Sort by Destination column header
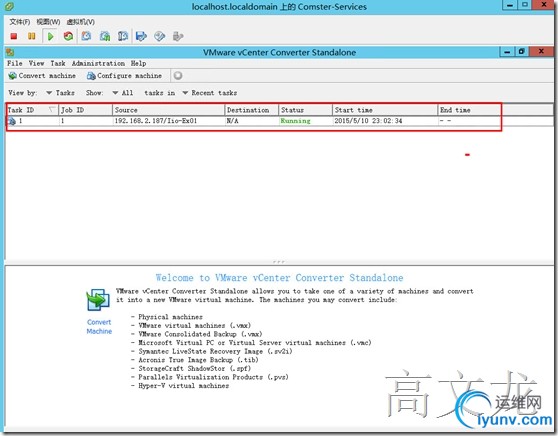The height and width of the screenshot is (436, 558). tap(252, 110)
